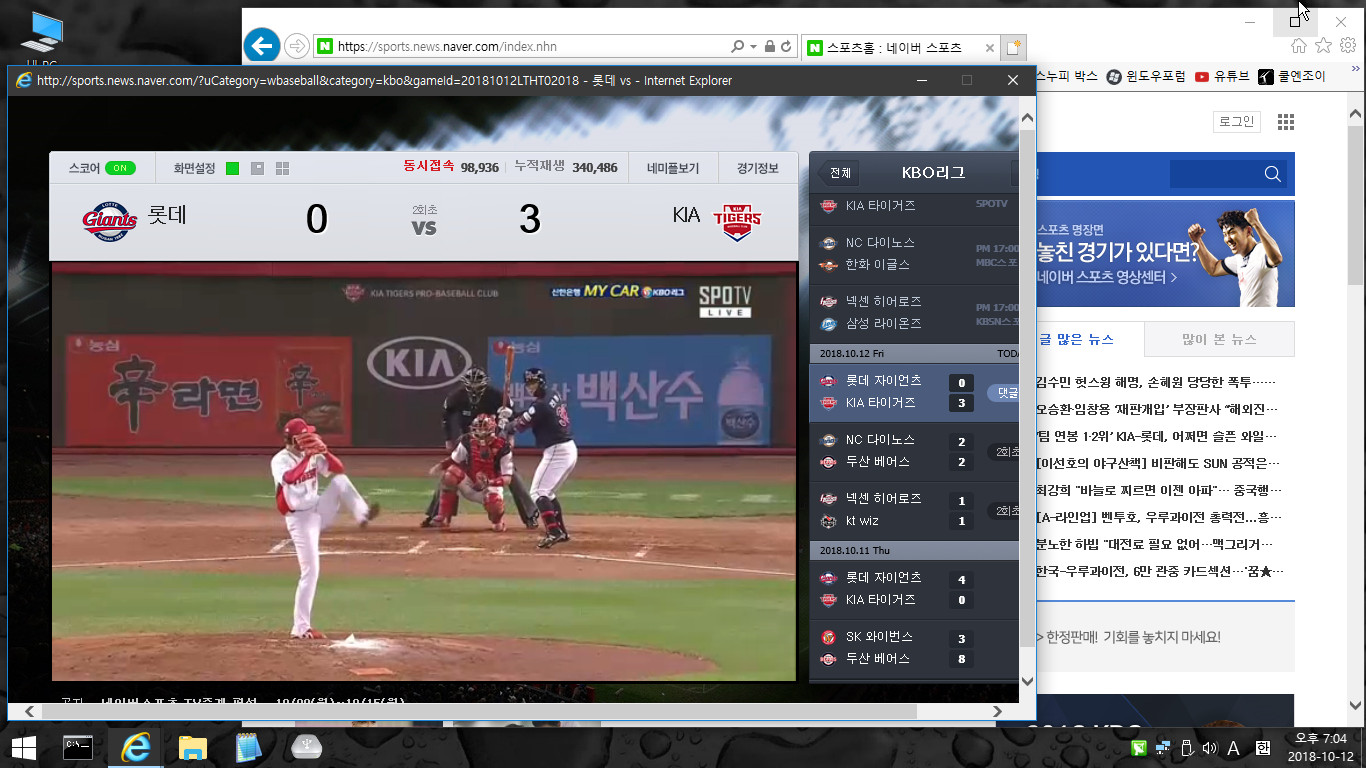Toggle the 한 Korean IME indicator
1366x768 pixels.
[1262, 748]
